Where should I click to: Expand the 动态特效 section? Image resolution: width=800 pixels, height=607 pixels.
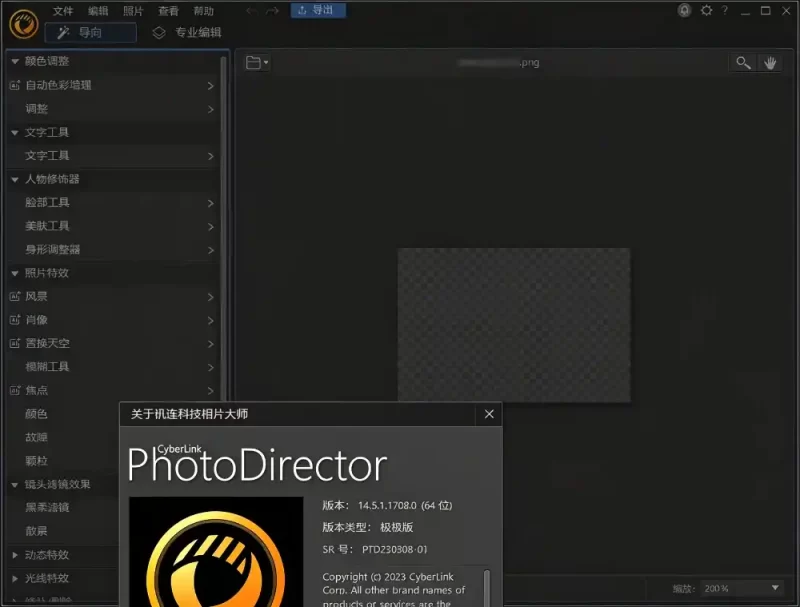(x=15, y=555)
